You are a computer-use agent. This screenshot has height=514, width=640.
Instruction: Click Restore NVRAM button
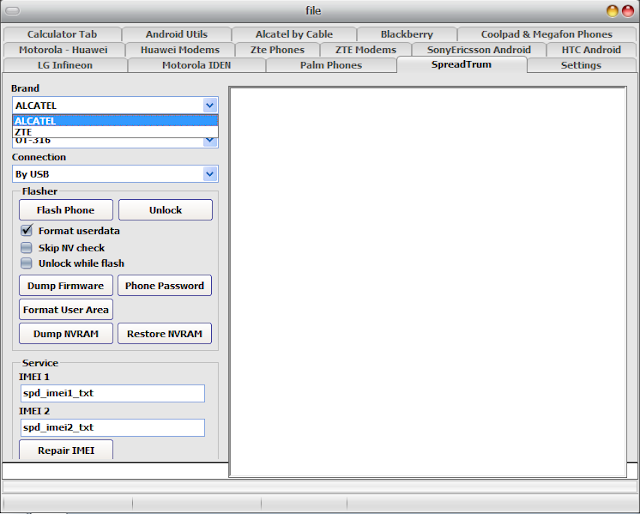tap(164, 334)
